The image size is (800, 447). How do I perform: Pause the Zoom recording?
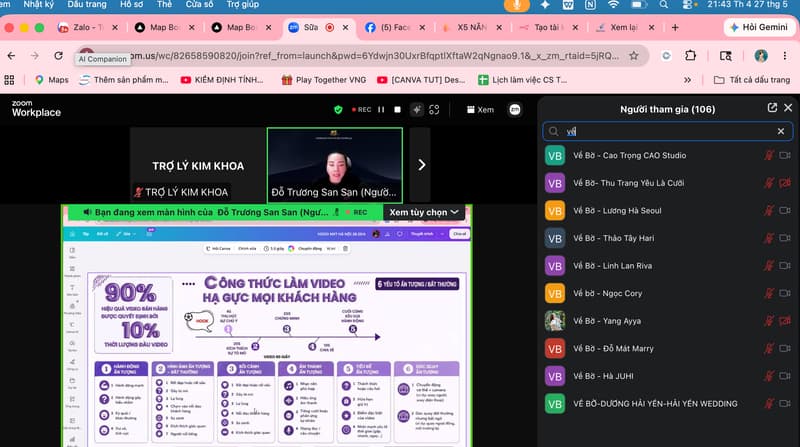click(381, 110)
